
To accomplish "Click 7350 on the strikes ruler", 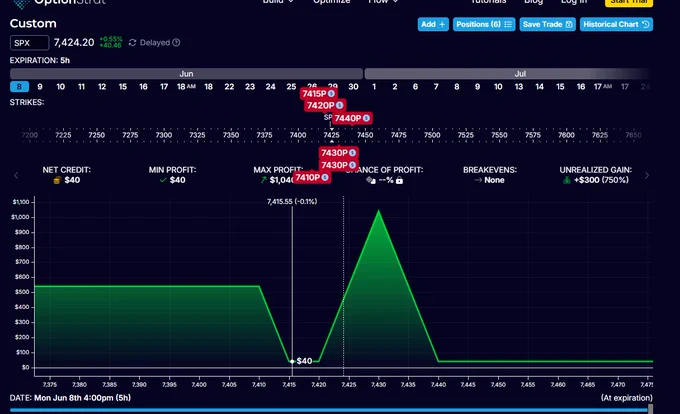I will click(x=231, y=135).
